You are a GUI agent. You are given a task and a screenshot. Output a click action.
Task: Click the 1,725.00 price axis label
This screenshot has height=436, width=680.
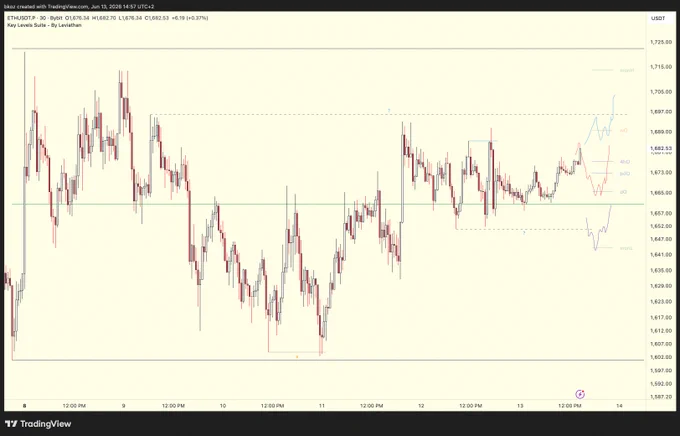(661, 42)
